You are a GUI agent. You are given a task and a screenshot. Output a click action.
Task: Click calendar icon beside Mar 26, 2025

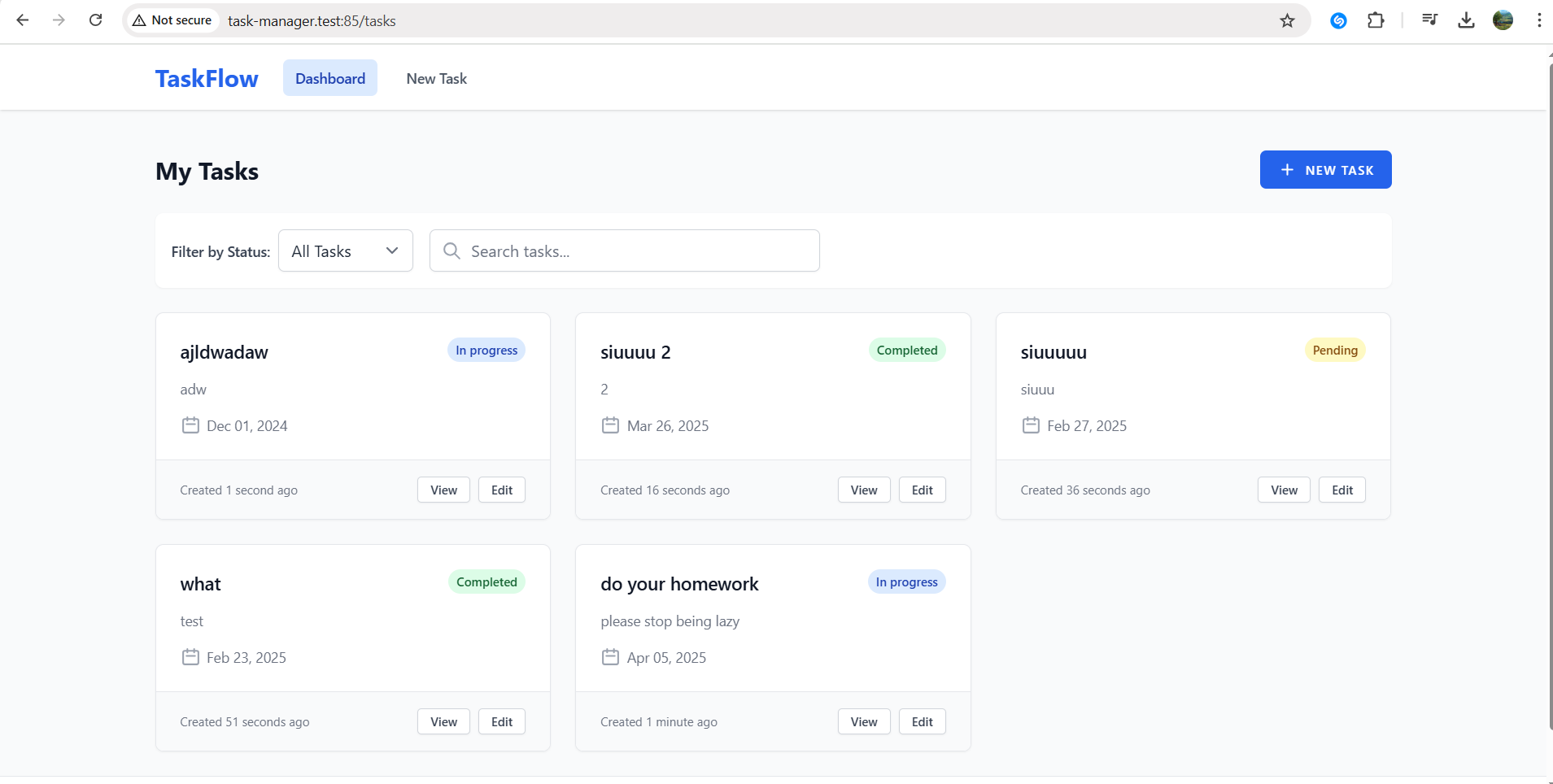coord(610,425)
